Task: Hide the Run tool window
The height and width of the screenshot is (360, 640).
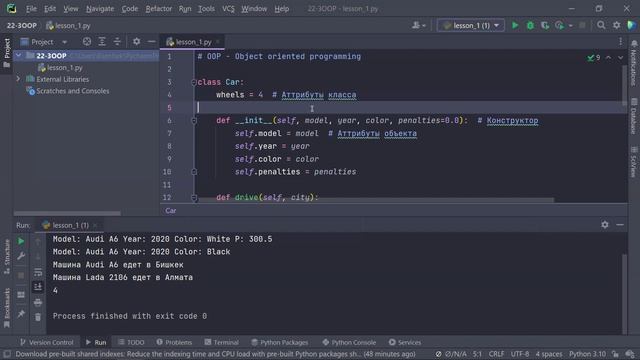Action: (620, 224)
